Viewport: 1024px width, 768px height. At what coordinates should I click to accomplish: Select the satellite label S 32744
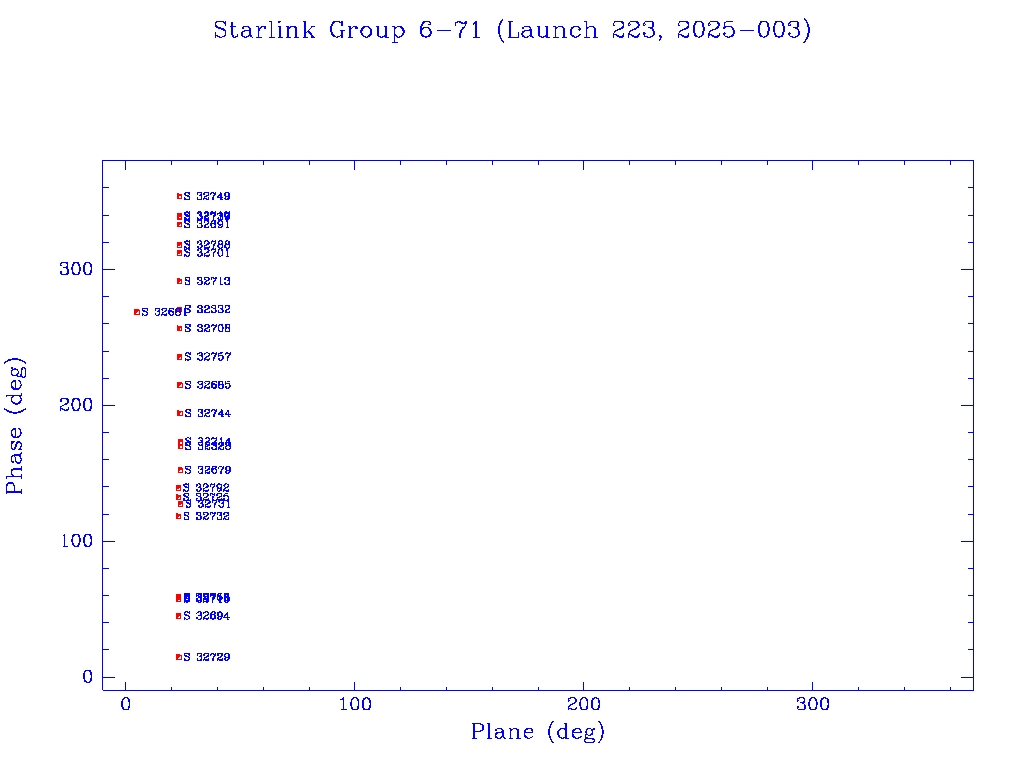pyautogui.click(x=207, y=413)
